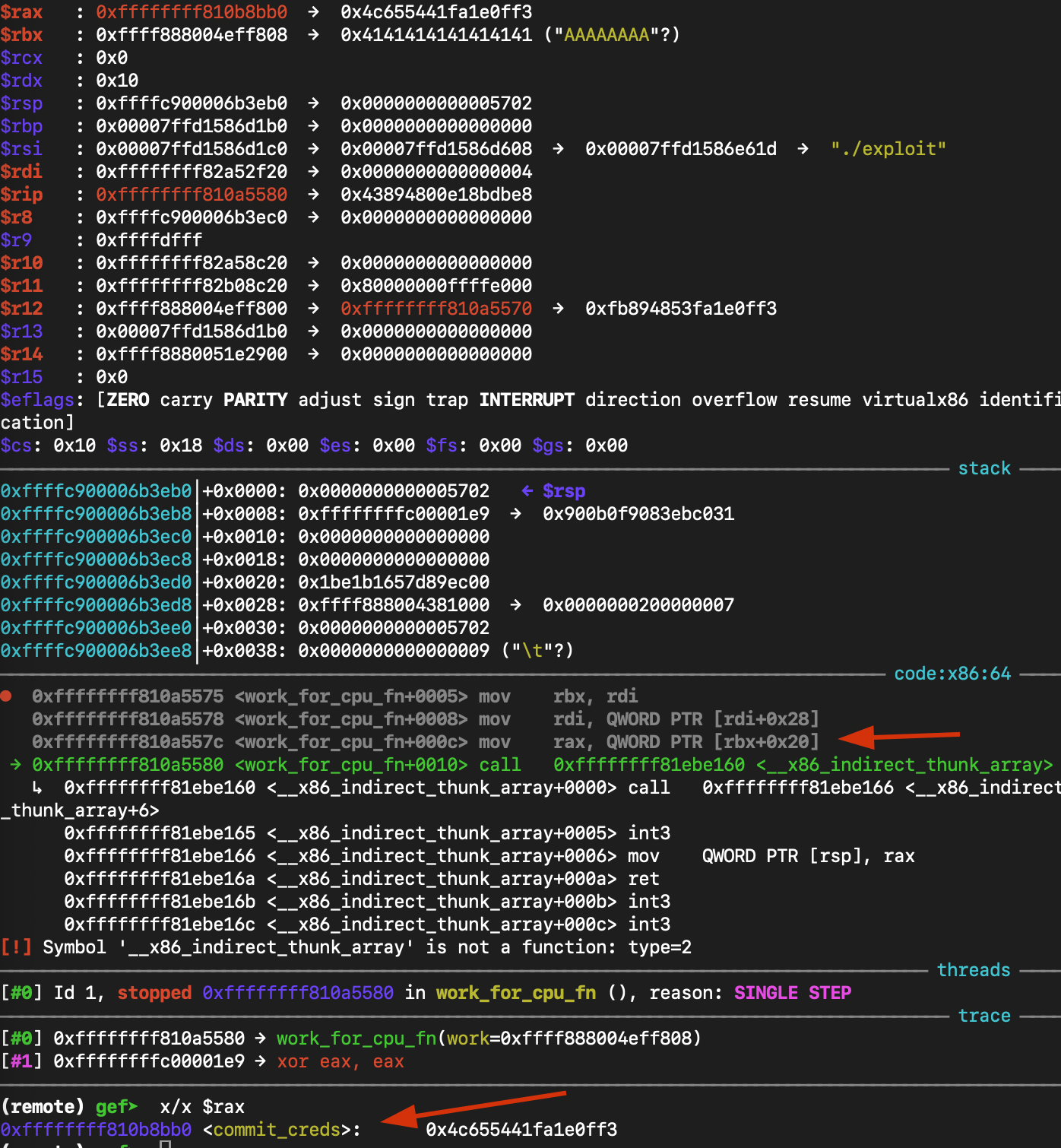This screenshot has height=1148, width=1061.
Task: Click the branch-target arrow before the thunk call
Action: pyautogui.click(x=37, y=788)
